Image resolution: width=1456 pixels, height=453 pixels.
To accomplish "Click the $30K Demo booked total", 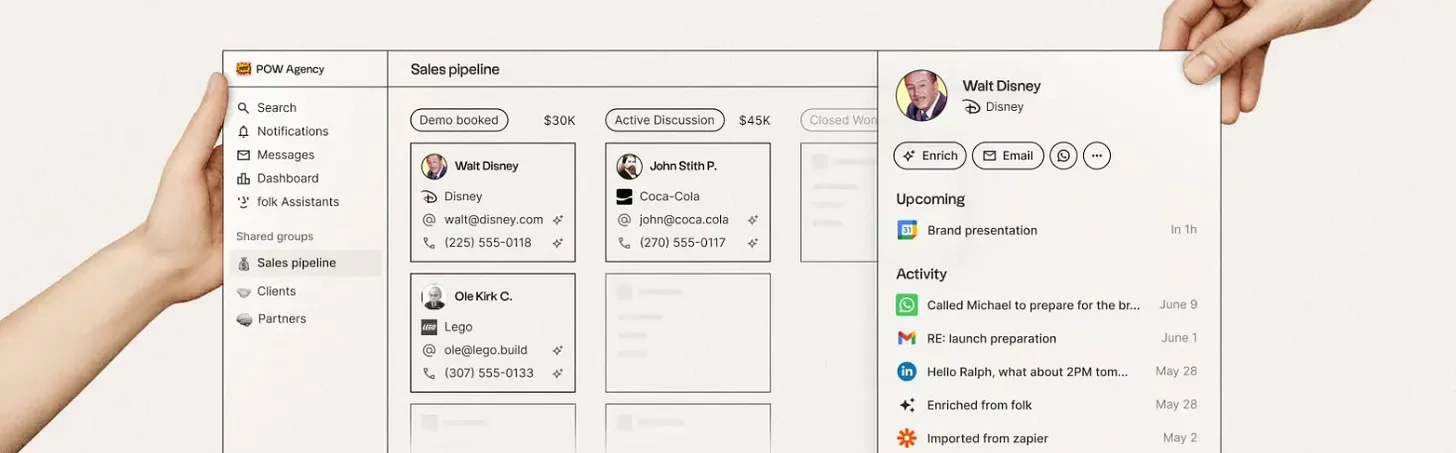I will tap(559, 120).
